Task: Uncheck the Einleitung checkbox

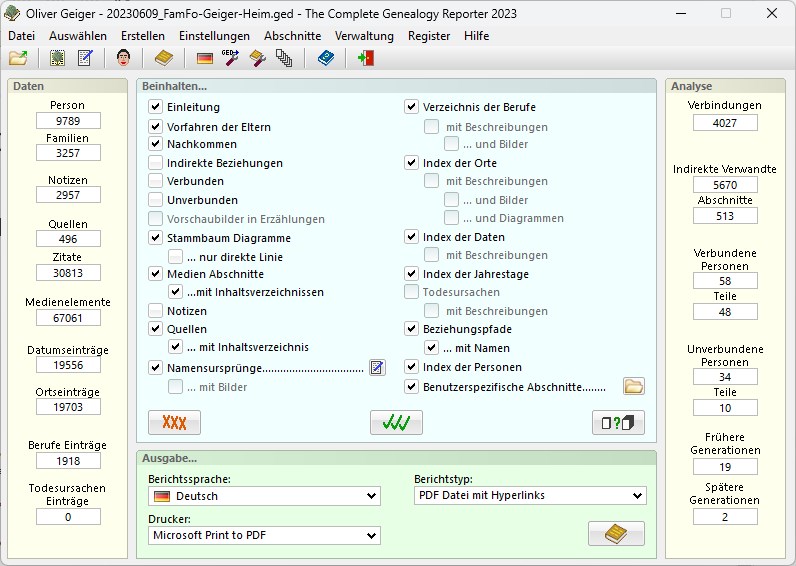Action: [x=155, y=107]
